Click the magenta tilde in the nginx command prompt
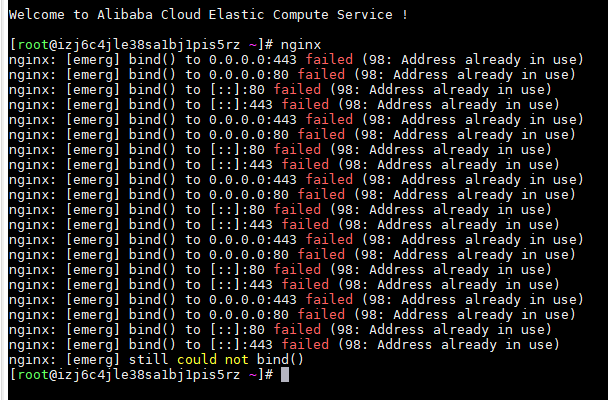Screen dimensions: 608x400 coord(252,45)
